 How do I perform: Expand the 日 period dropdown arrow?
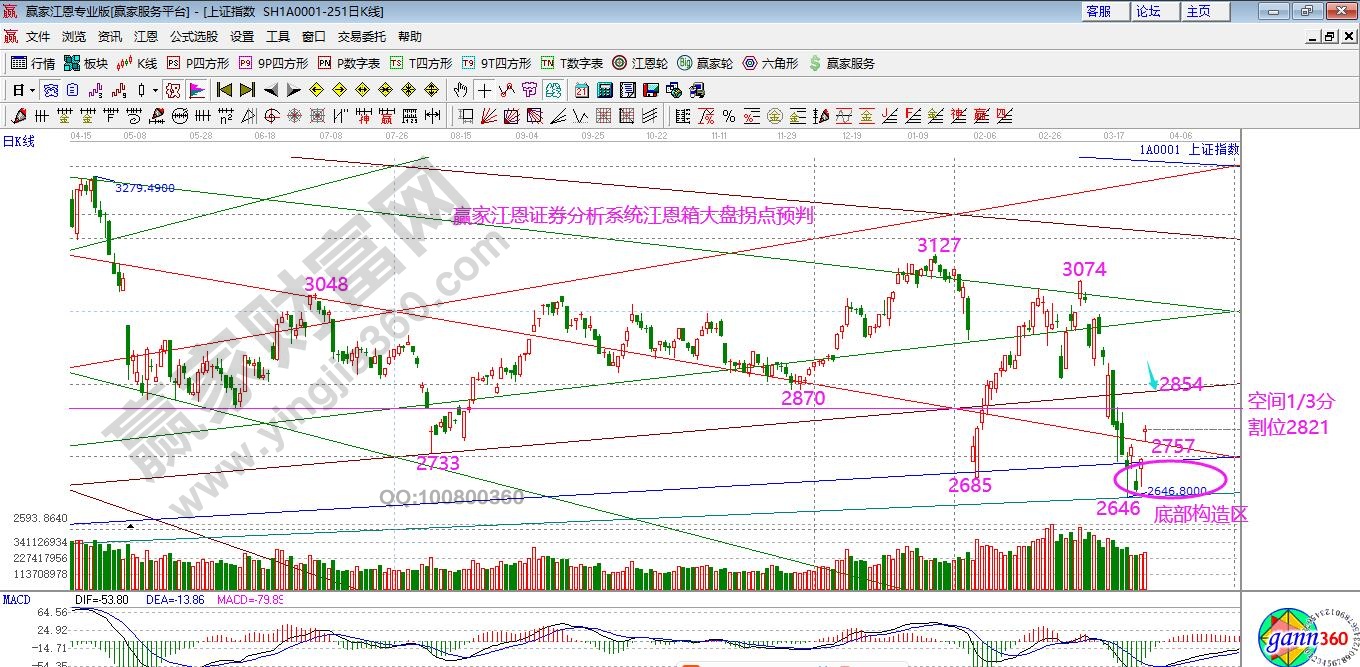point(32,90)
